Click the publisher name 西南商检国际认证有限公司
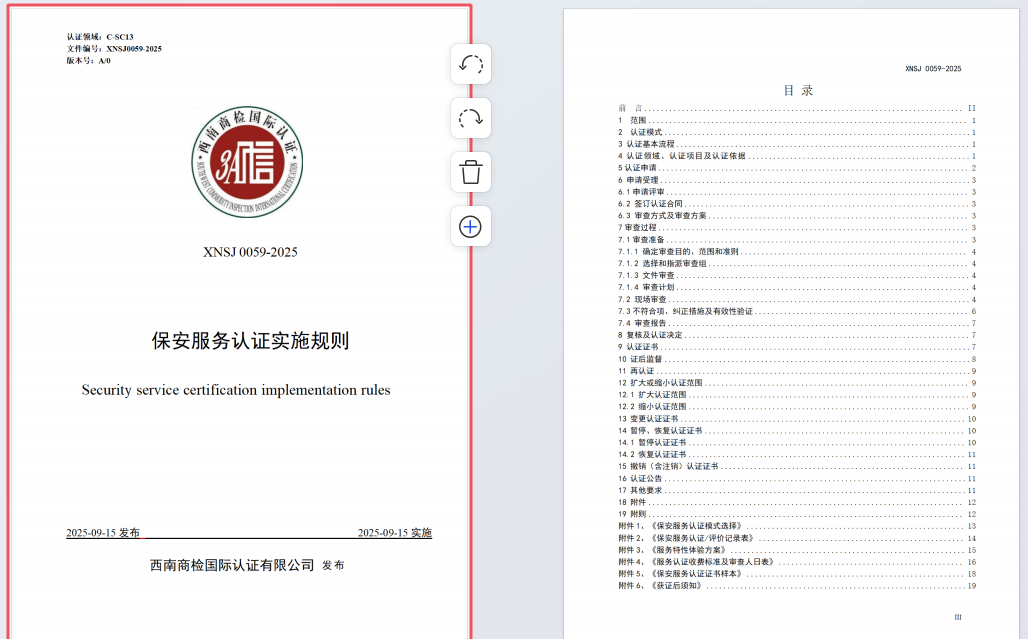This screenshot has width=1028, height=639. click(x=232, y=565)
